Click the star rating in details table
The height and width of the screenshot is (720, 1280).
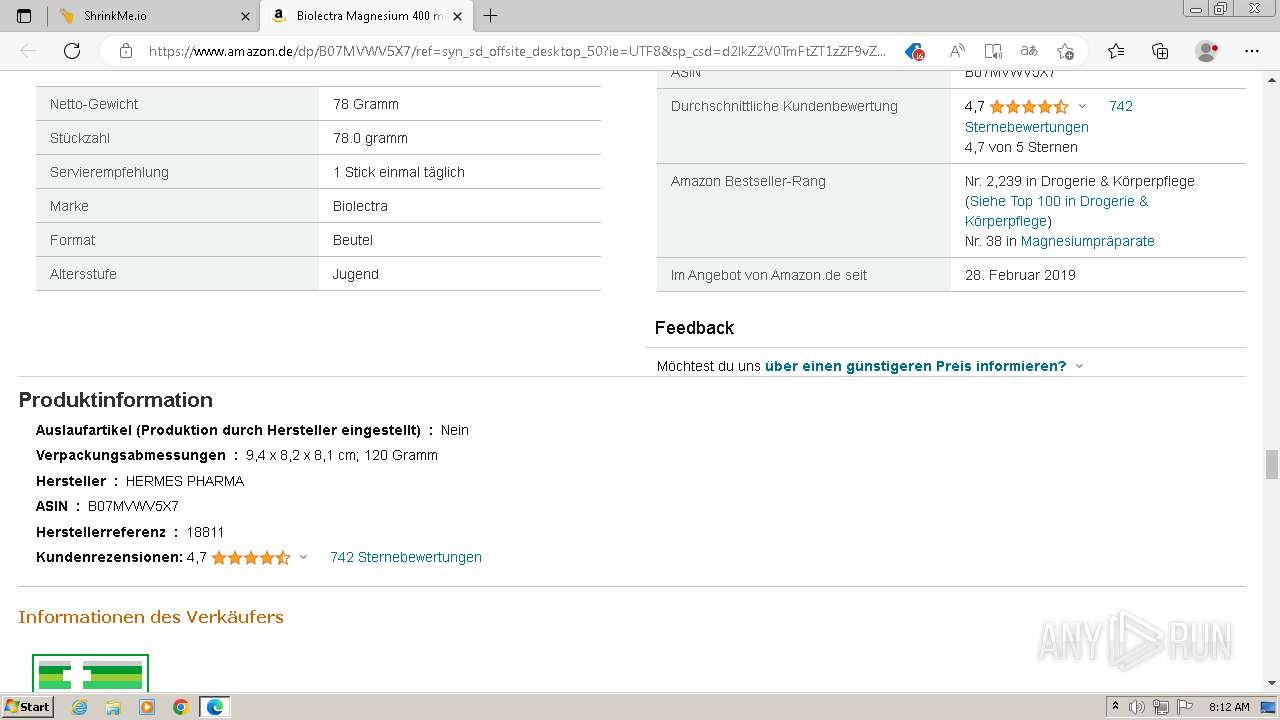[x=1029, y=106]
